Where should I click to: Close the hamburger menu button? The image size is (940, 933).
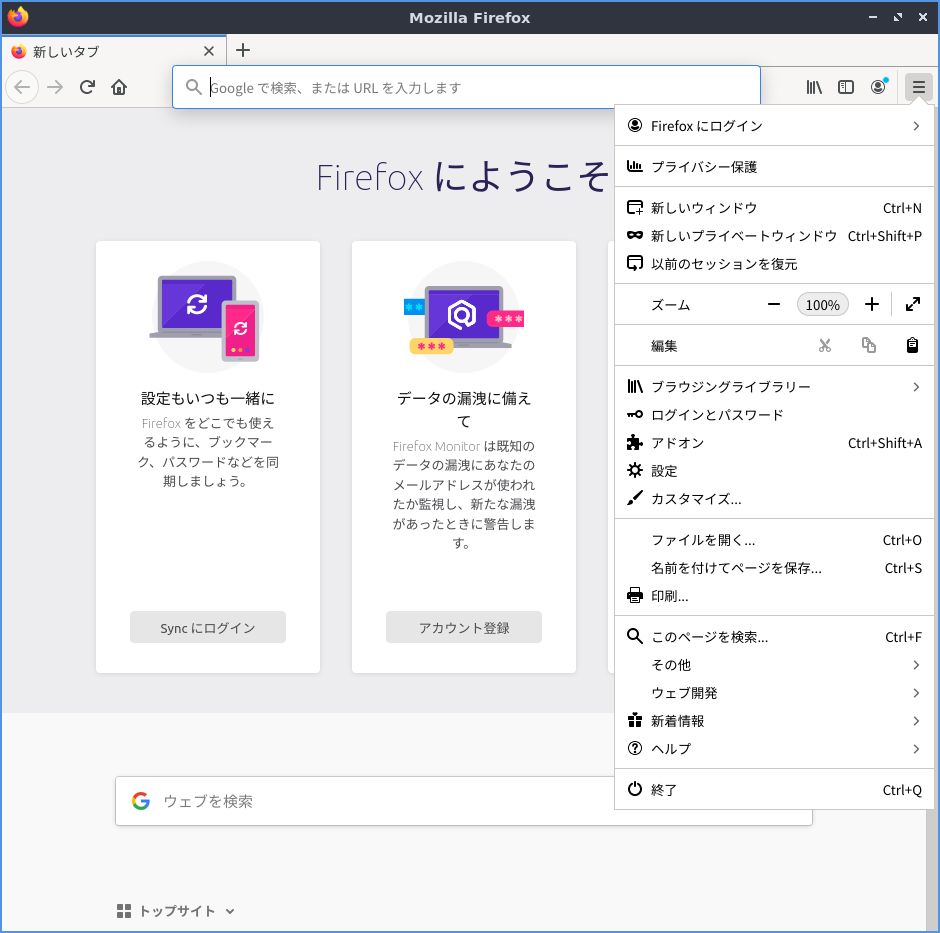tap(918, 88)
